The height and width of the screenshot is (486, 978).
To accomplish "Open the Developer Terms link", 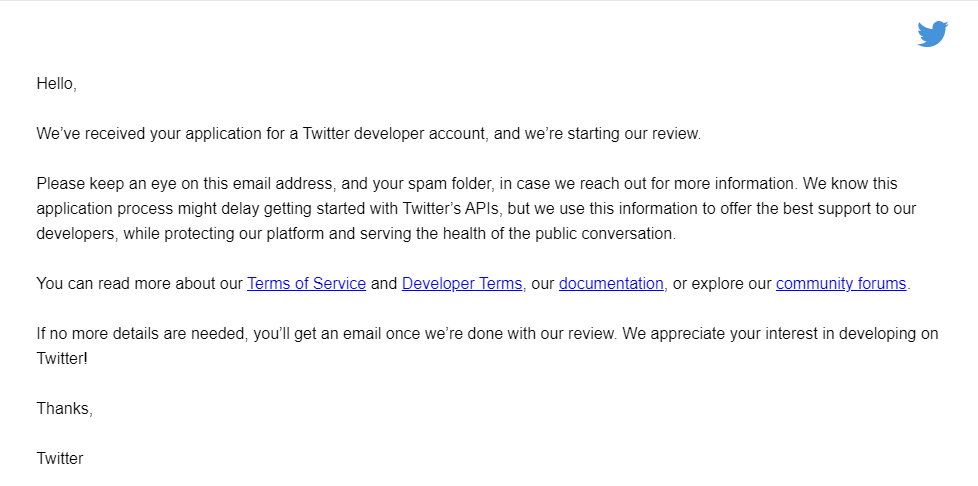I will (462, 283).
